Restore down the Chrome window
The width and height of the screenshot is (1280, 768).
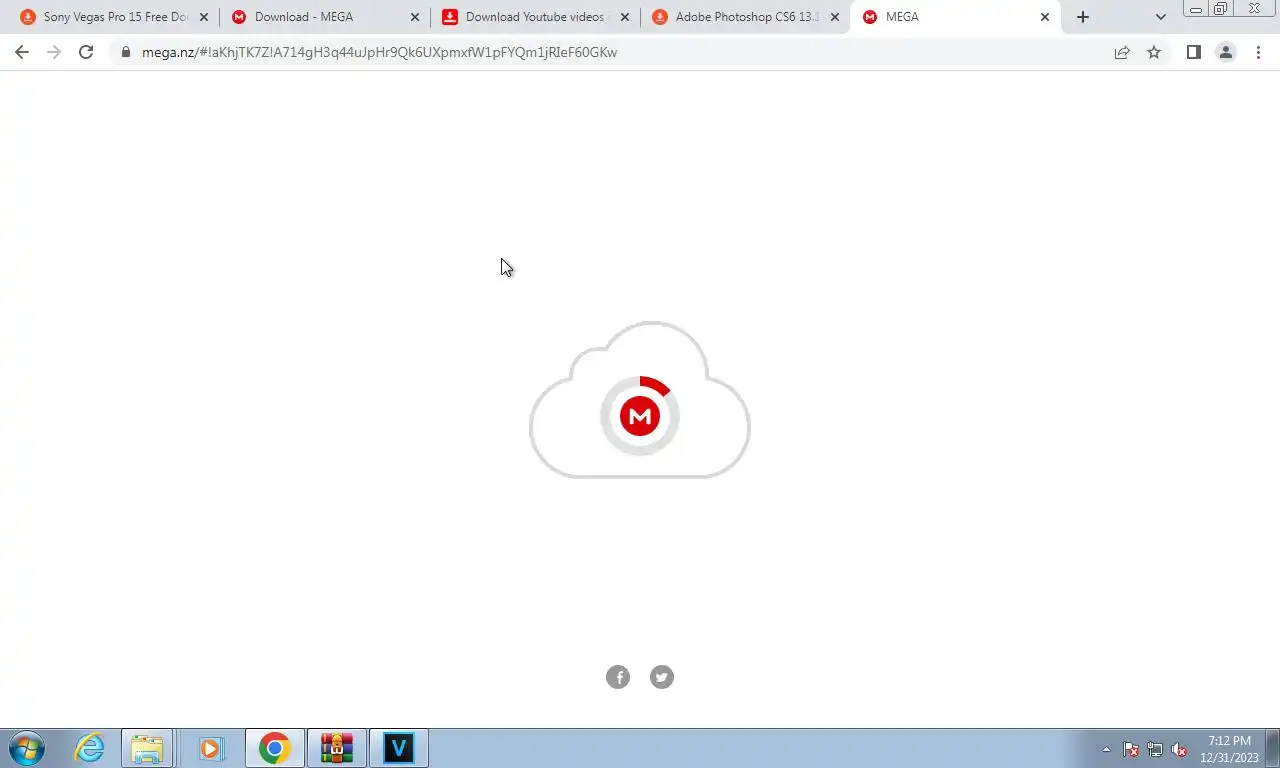click(1220, 9)
